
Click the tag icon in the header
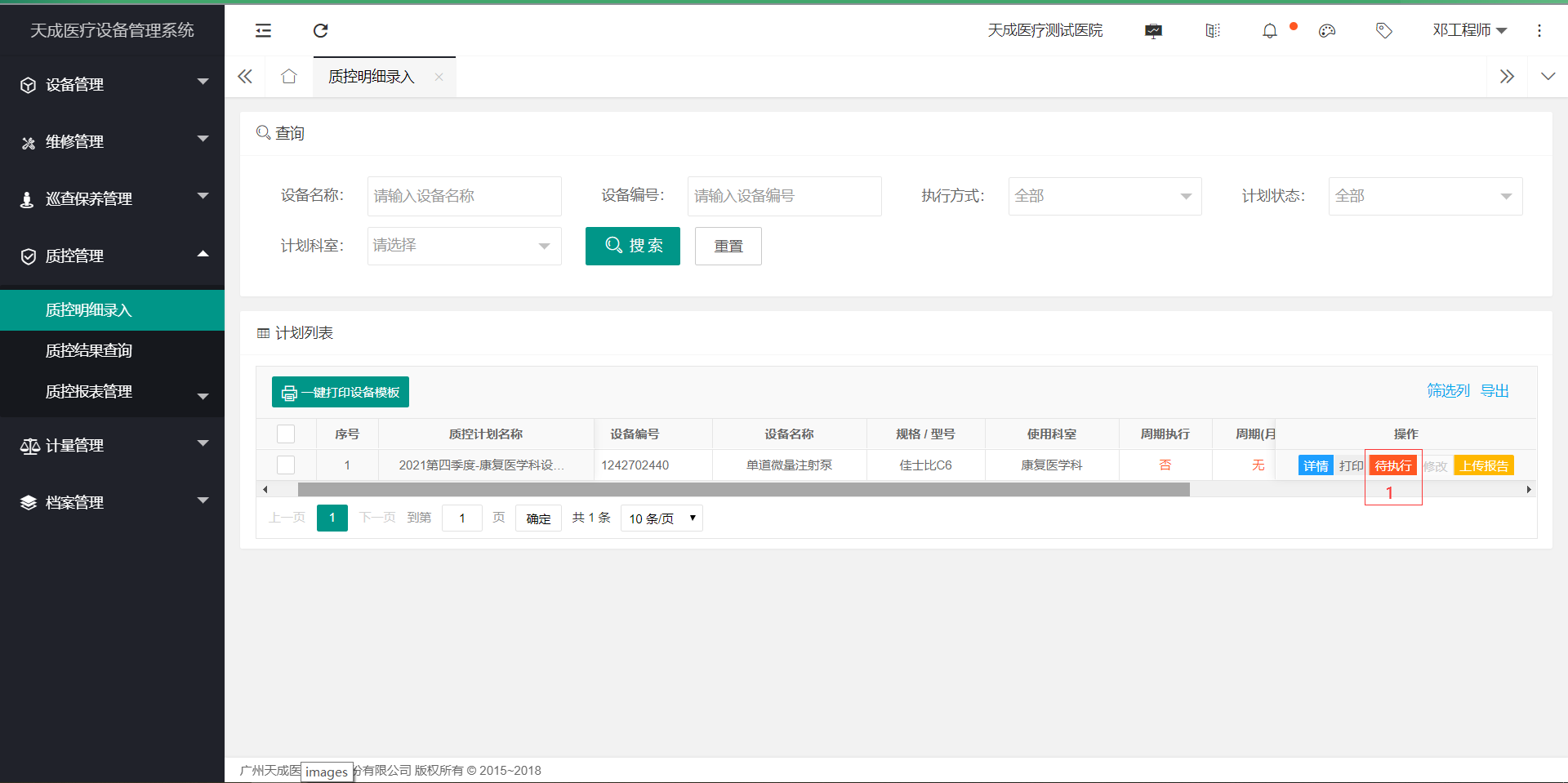[1383, 31]
